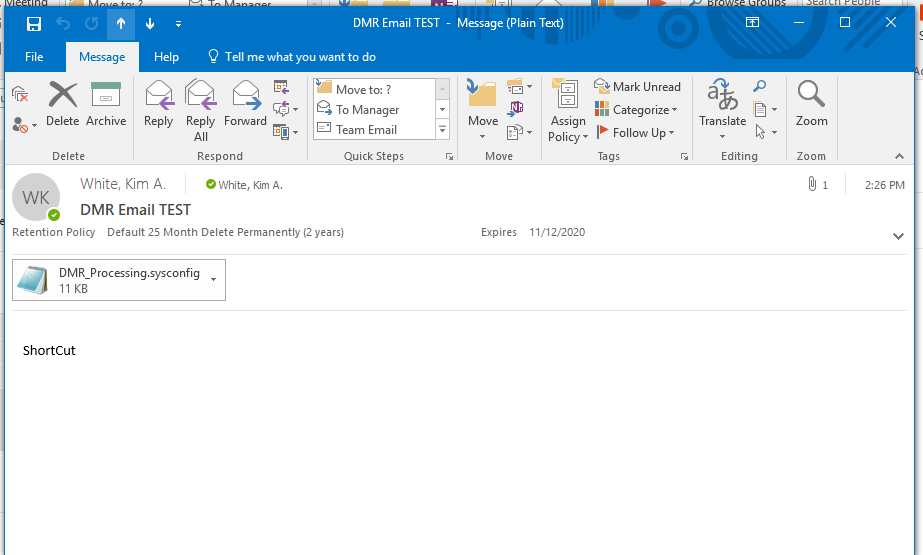Viewport: 923px width, 555px height.
Task: Reply with Meeting icon
Action: [x=281, y=88]
